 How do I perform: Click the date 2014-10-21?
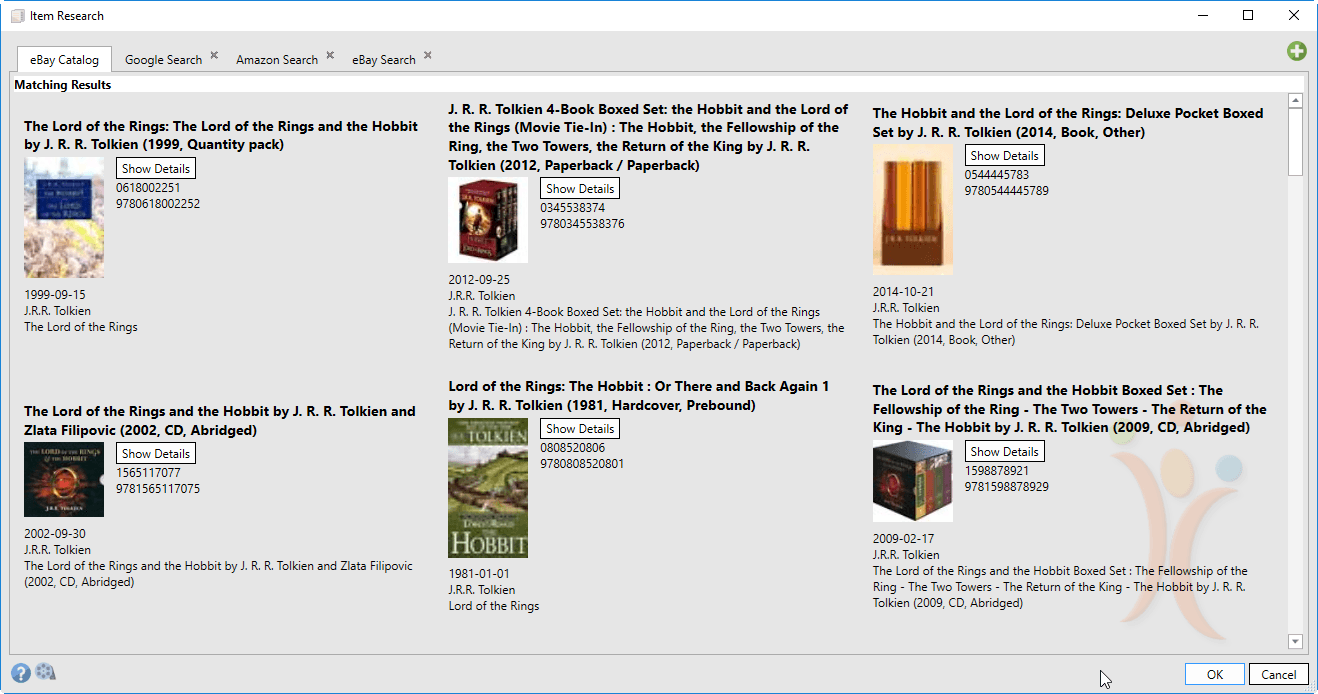(x=903, y=292)
